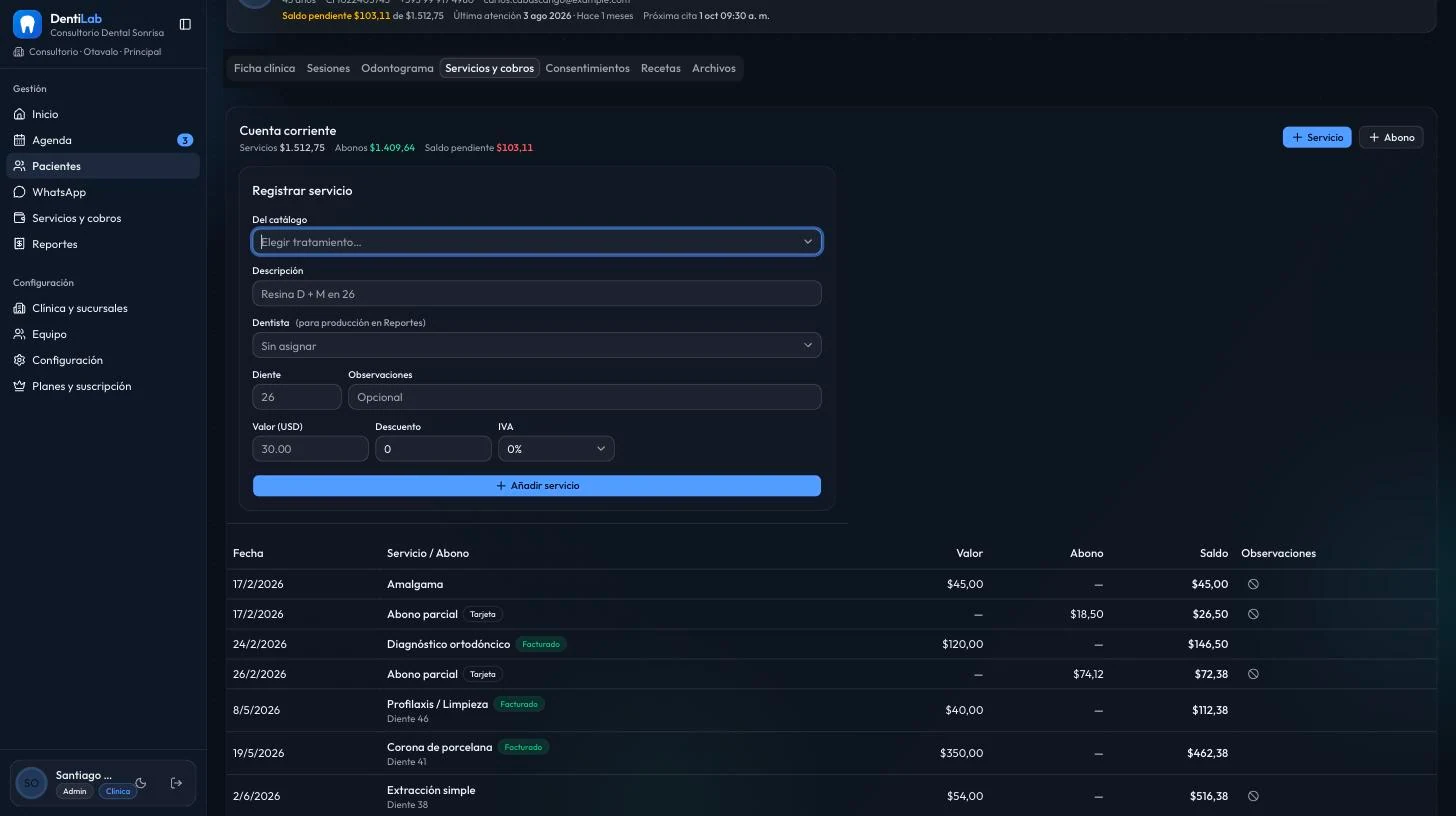1456x816 pixels.
Task: Click the DentiLab tooth logo
Action: (27, 24)
